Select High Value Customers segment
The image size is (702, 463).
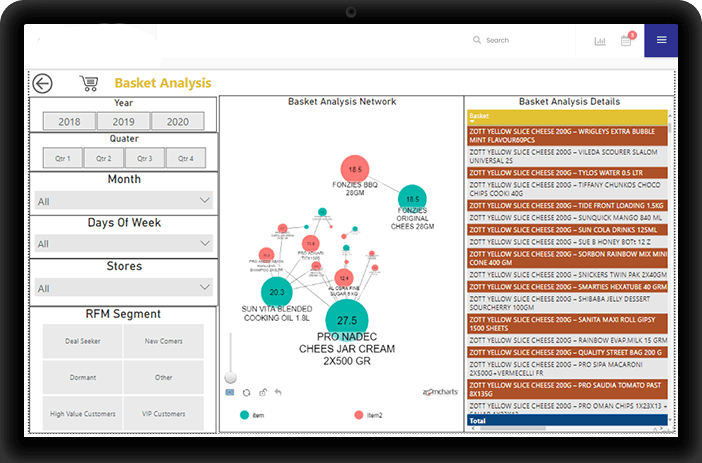click(x=83, y=413)
